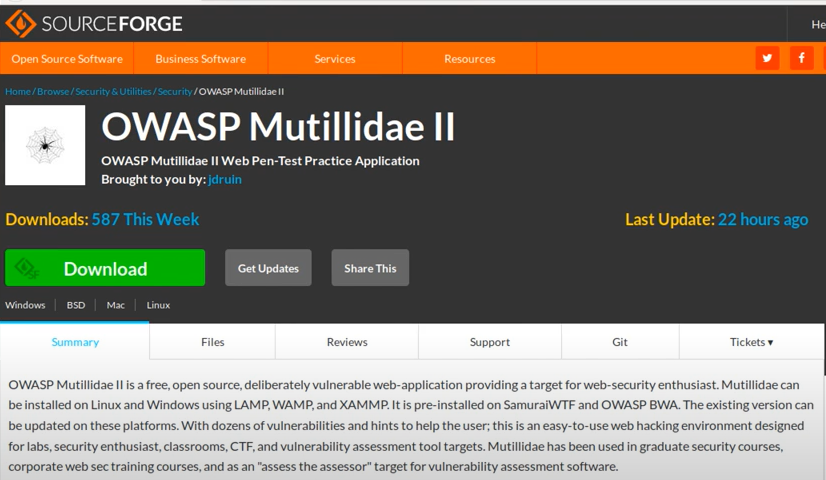826x480 pixels.
Task: Open the Facebook social icon
Action: click(801, 58)
